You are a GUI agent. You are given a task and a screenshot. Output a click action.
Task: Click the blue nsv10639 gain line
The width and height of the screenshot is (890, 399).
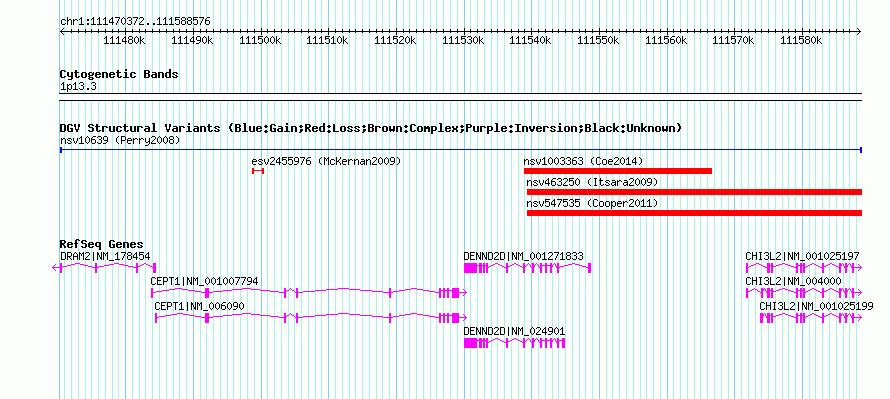(460, 150)
